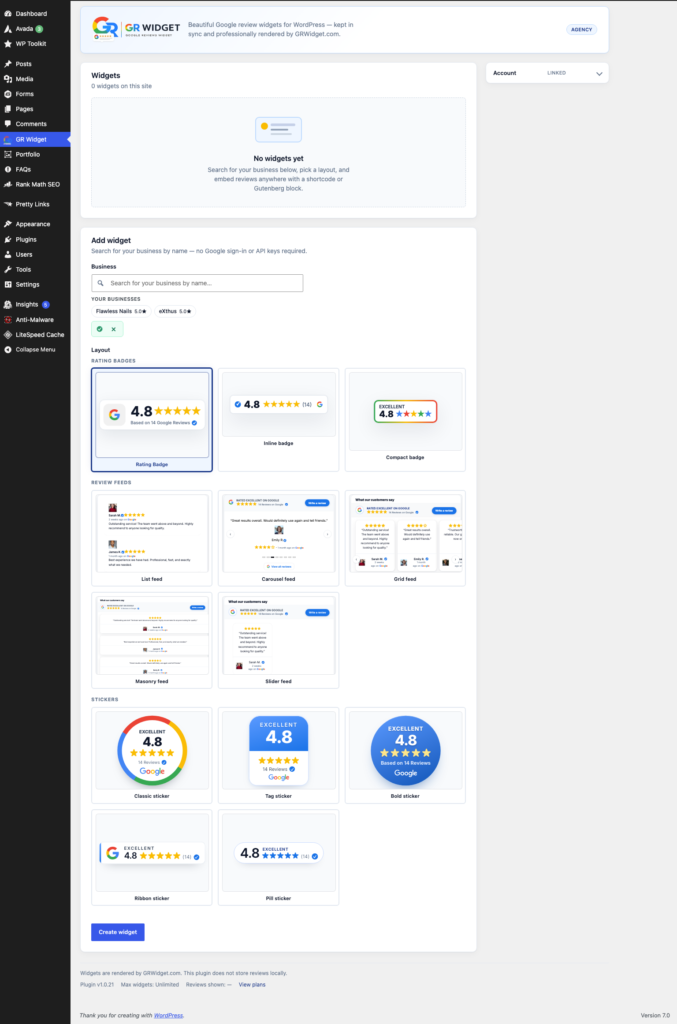Click the "Plugin v1.0.21" footer text
This screenshot has width=677, height=1024.
(97, 985)
